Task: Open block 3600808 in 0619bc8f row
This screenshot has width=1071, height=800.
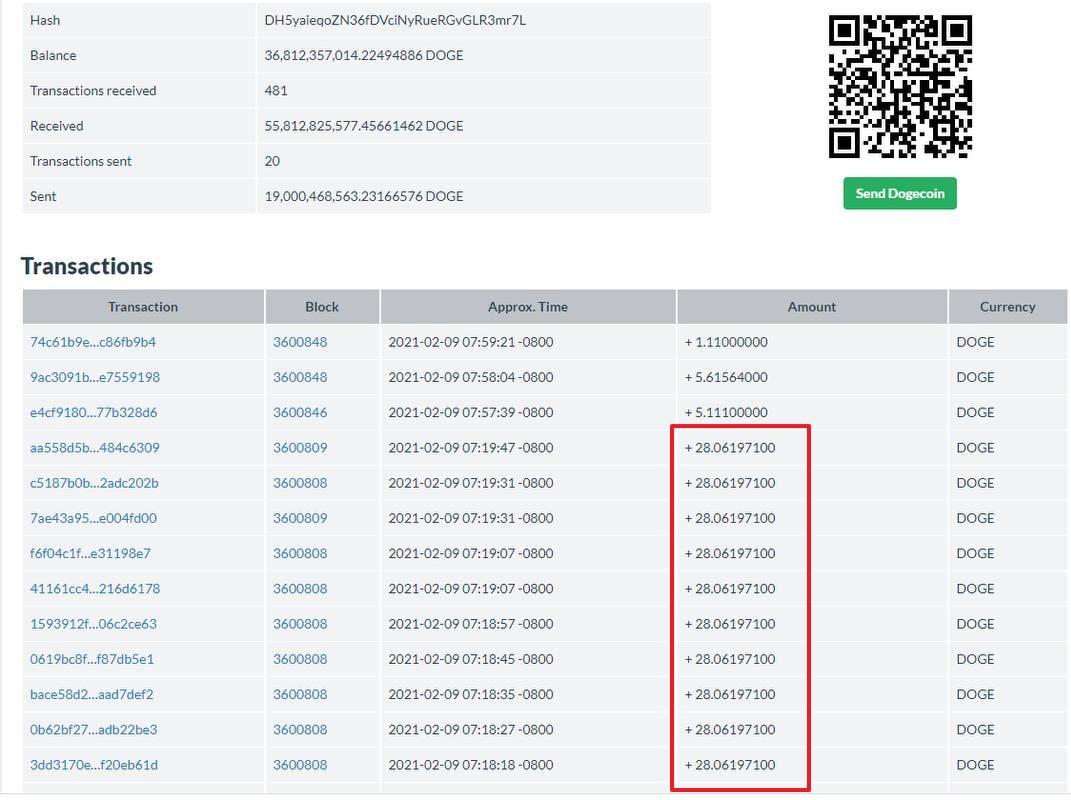Action: (x=300, y=660)
